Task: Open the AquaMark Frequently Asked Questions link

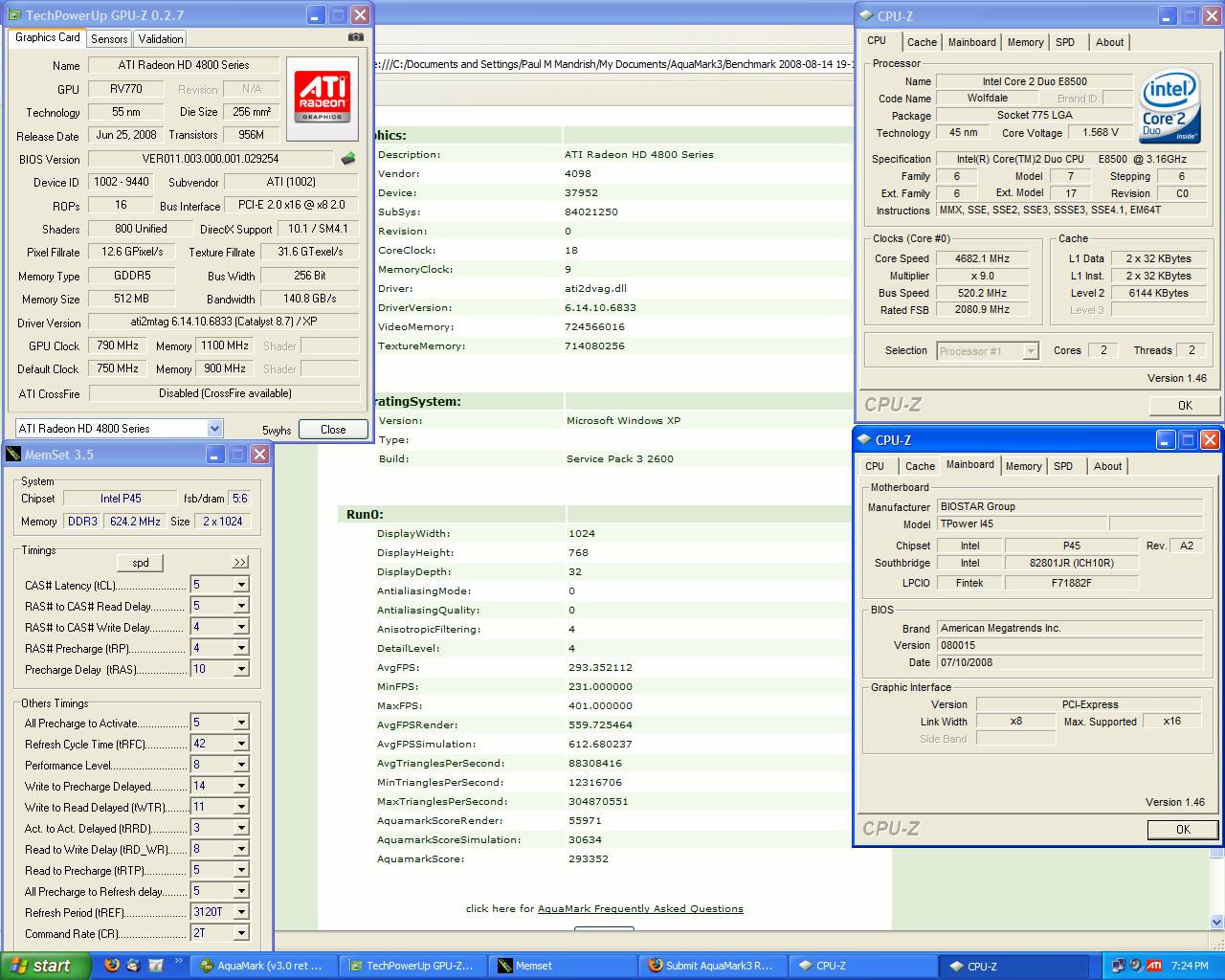Action: pyautogui.click(x=640, y=908)
